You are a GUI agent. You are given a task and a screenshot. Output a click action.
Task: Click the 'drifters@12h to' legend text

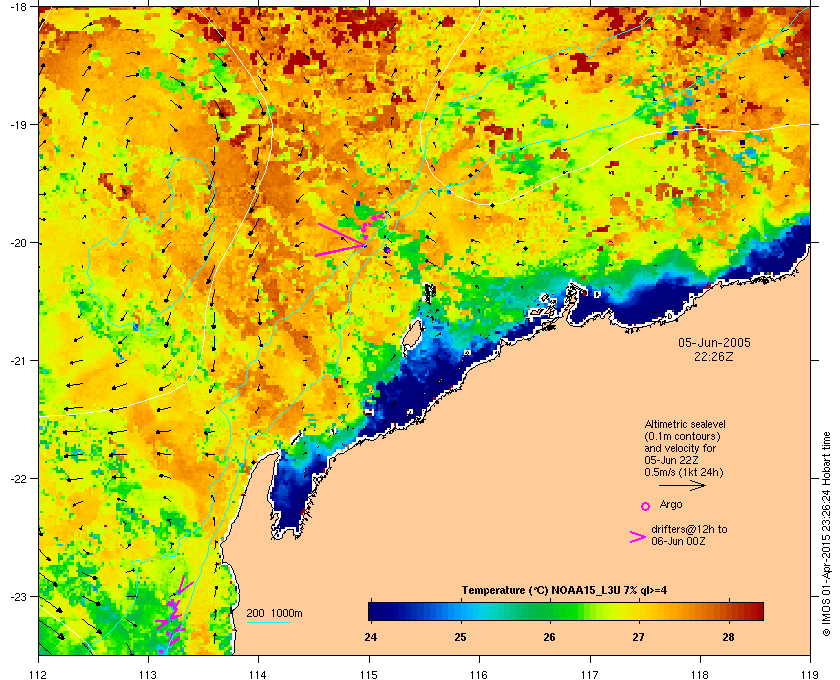tap(689, 529)
